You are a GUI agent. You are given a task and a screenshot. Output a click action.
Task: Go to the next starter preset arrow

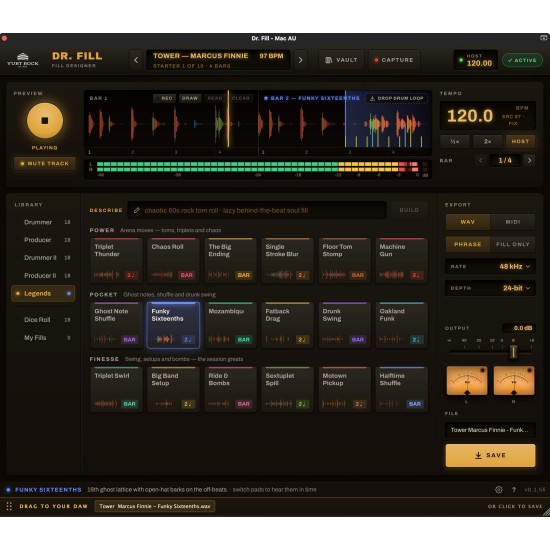point(300,60)
